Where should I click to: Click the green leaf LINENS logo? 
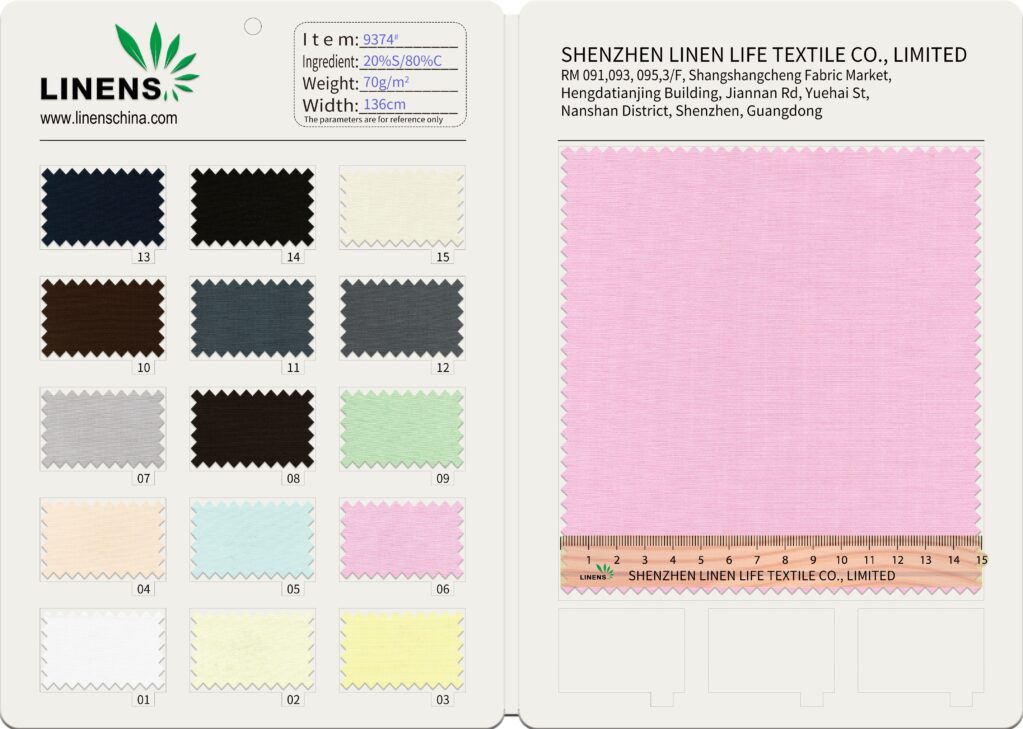click(x=119, y=66)
